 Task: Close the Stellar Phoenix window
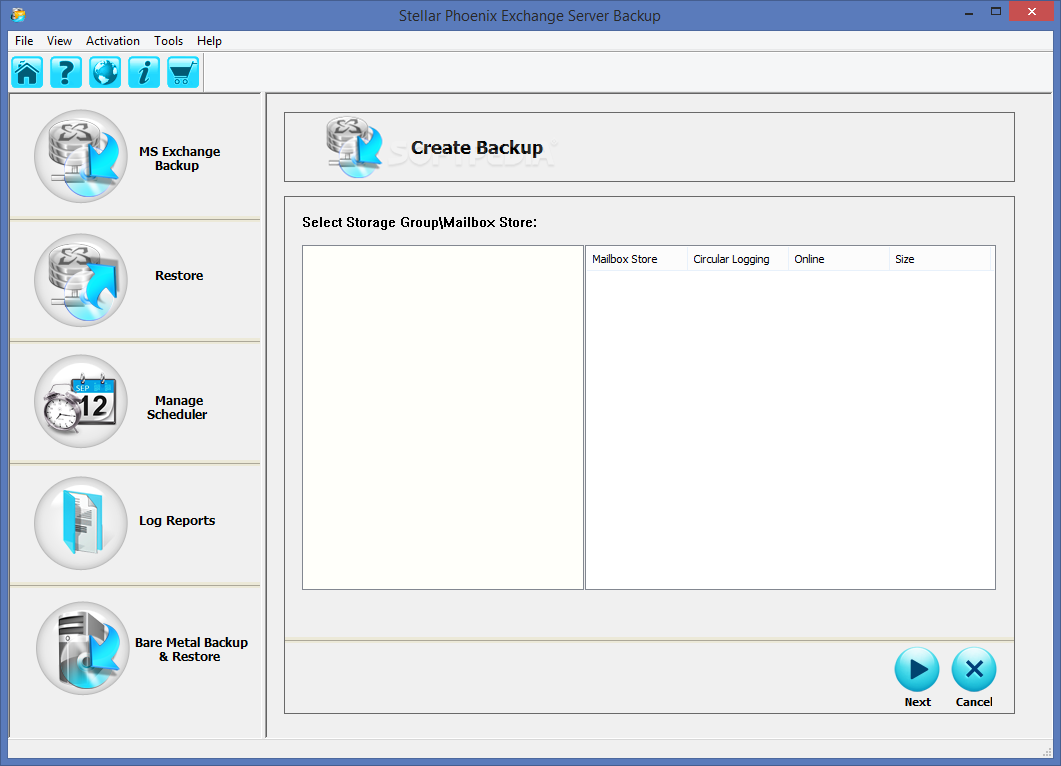tap(1031, 12)
